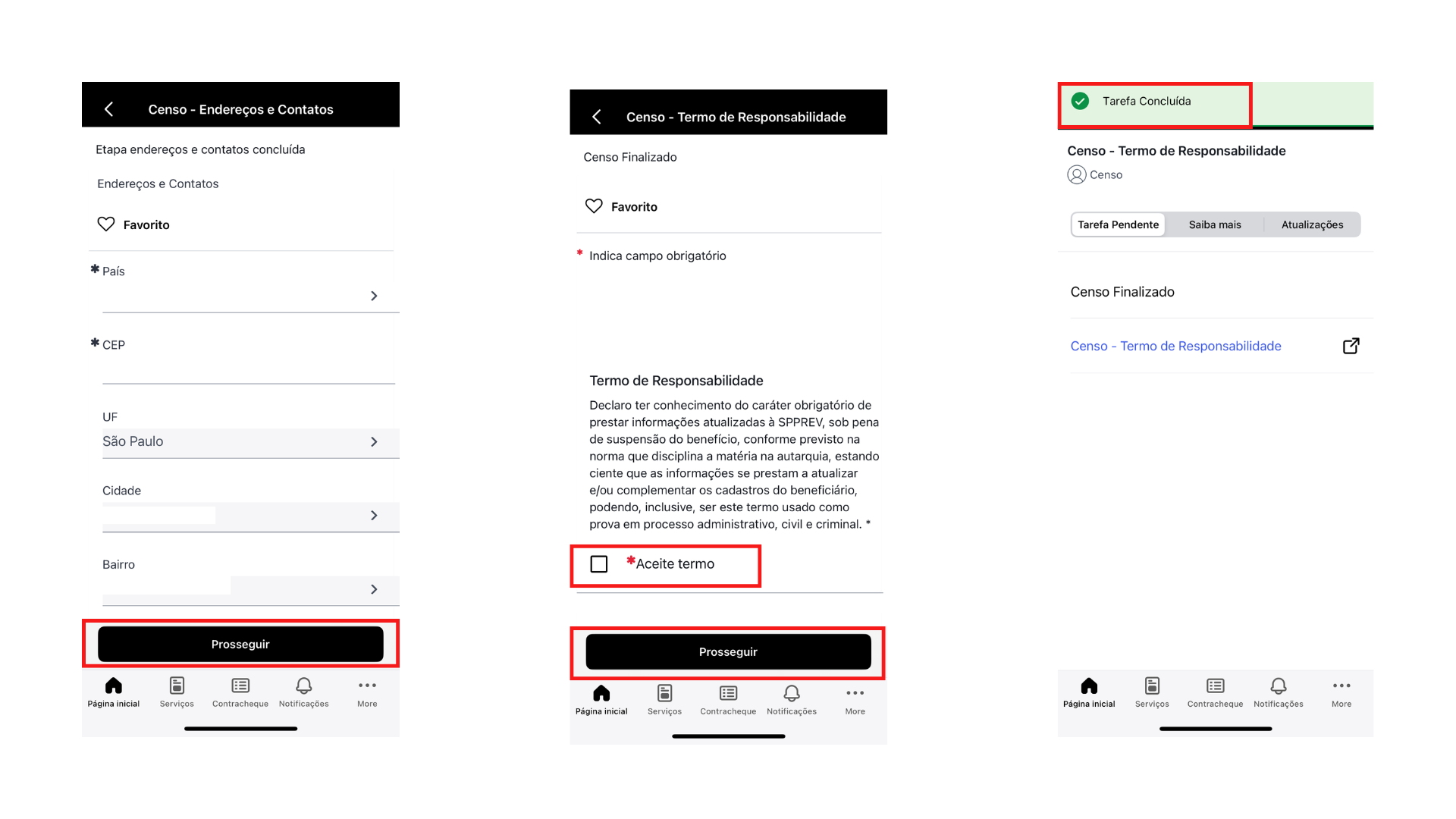This screenshot has height=819, width=1456.
Task: Expand the Cidade selector chevron
Action: (x=374, y=516)
